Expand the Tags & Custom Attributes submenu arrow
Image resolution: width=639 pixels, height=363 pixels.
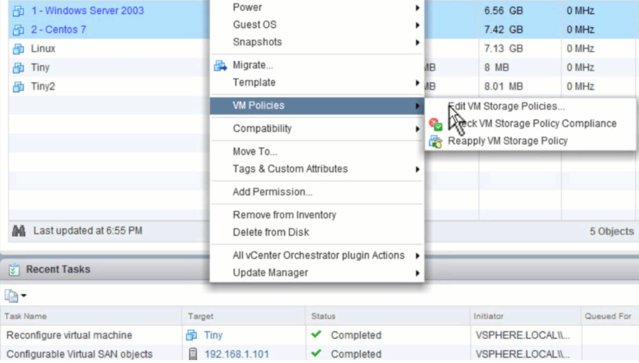(x=417, y=169)
